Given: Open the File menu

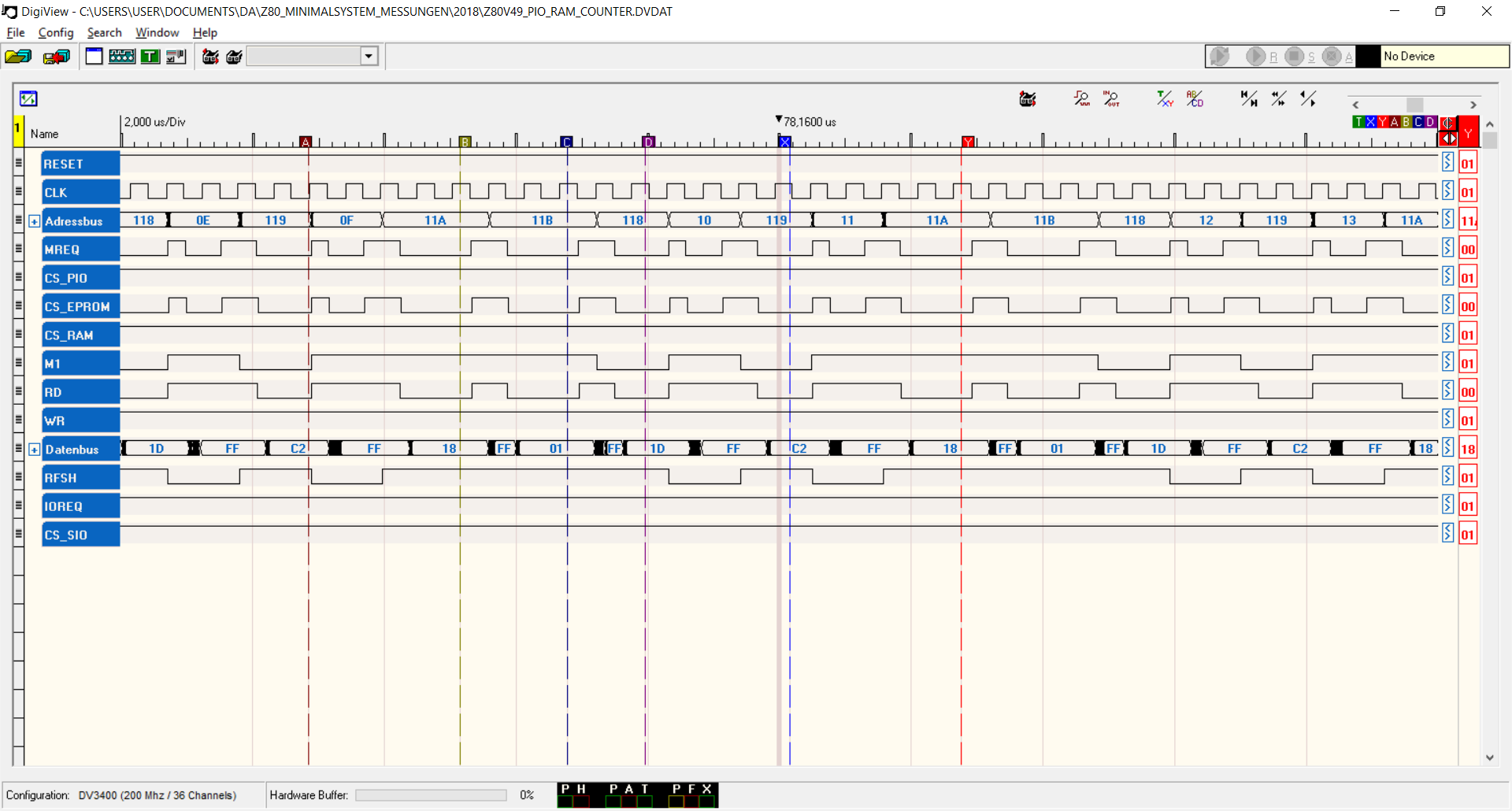Looking at the screenshot, I should 16,32.
